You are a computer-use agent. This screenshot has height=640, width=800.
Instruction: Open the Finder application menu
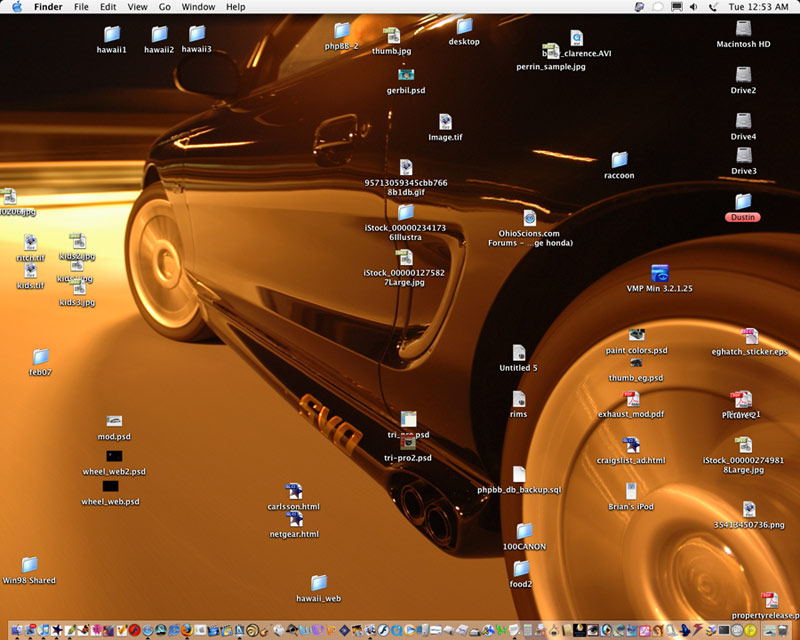pos(48,7)
